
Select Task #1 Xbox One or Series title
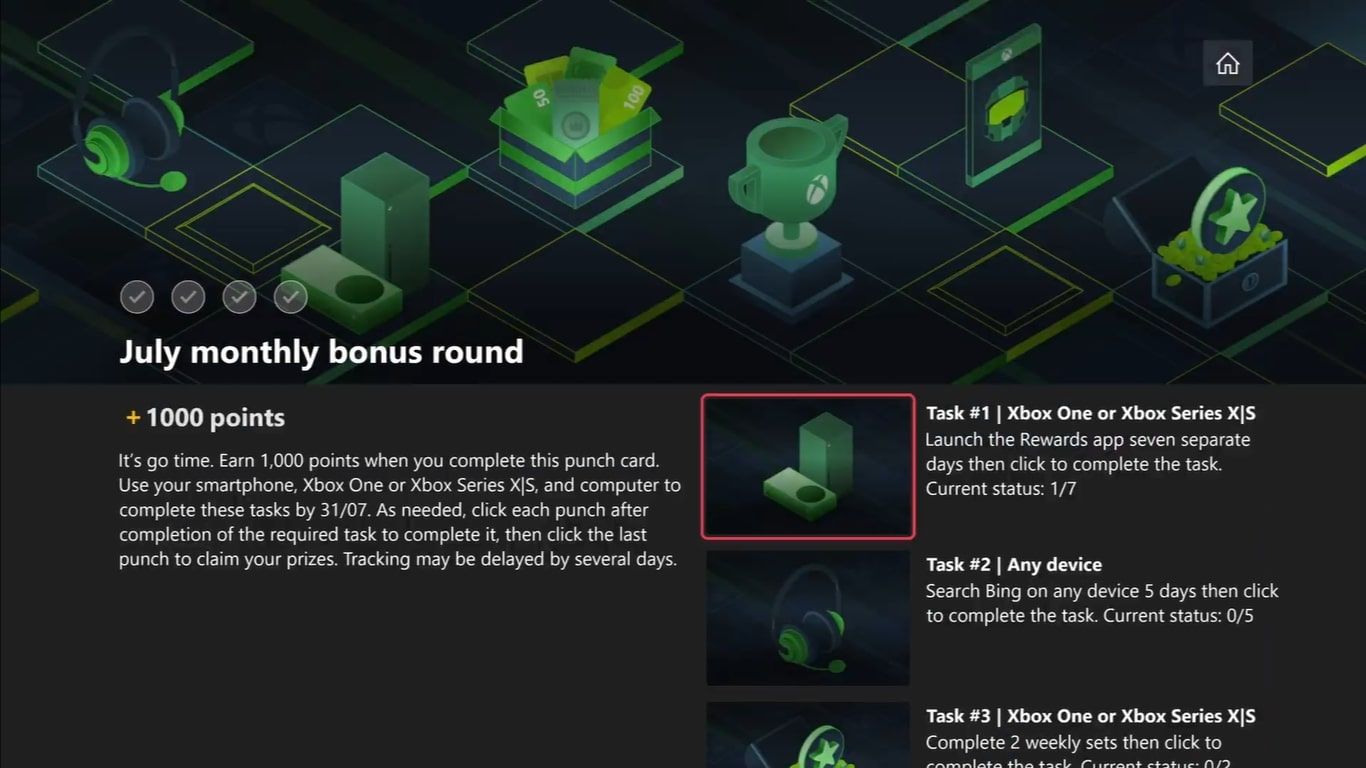click(x=1091, y=413)
